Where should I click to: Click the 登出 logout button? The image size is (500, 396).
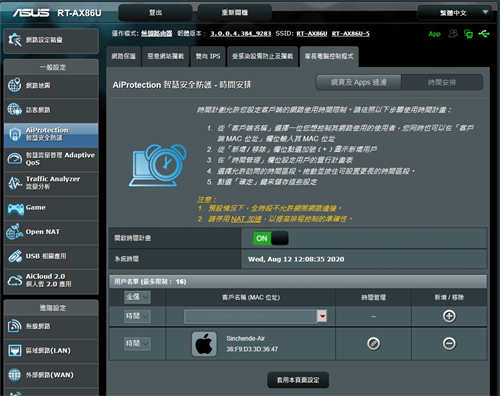(155, 13)
